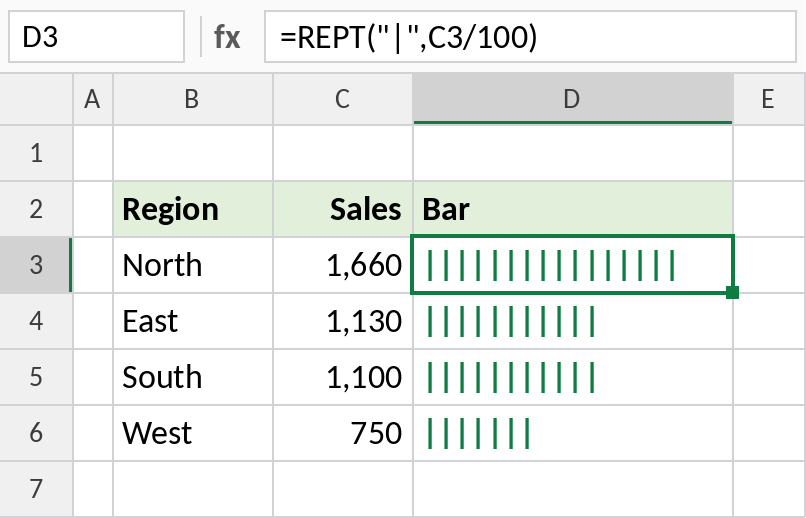Click the fx insert function icon

click(227, 37)
